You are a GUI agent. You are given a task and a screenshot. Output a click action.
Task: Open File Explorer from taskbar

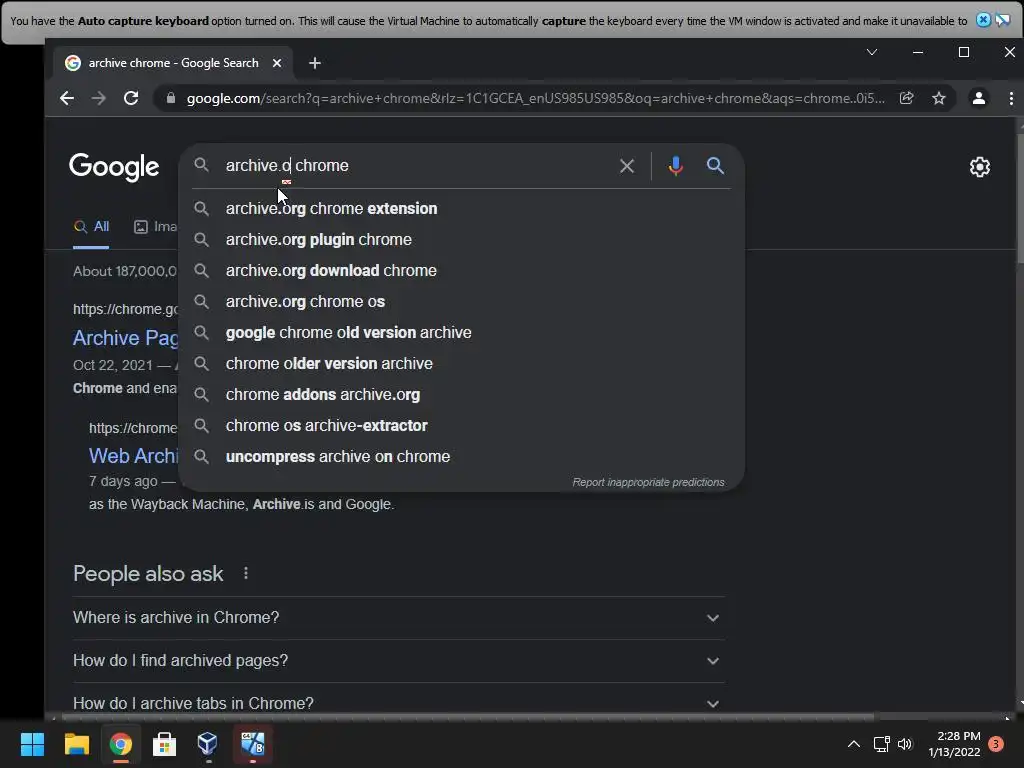coord(76,744)
